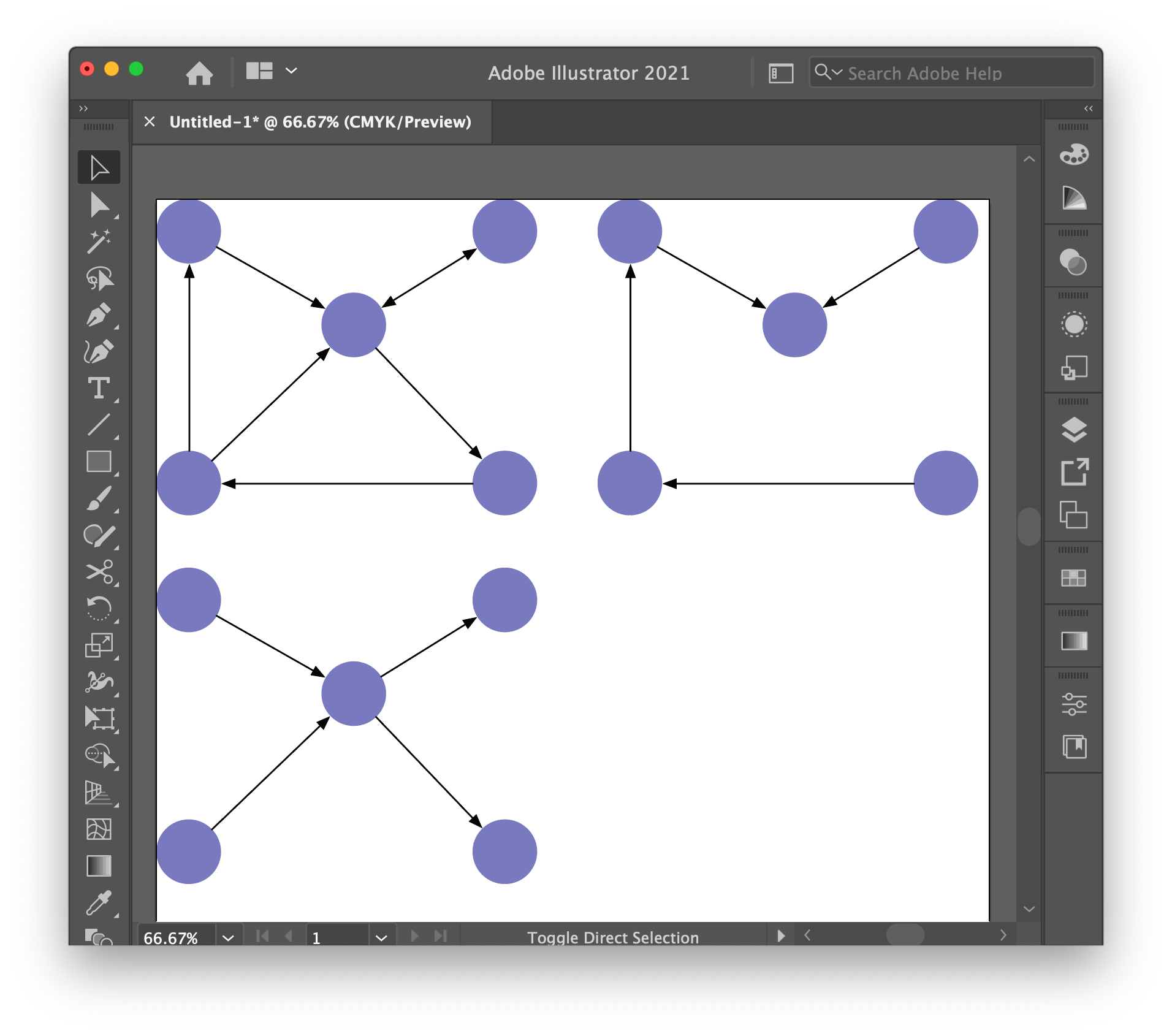
Task: Open the Gradient panel in right dock
Action: click(1074, 641)
